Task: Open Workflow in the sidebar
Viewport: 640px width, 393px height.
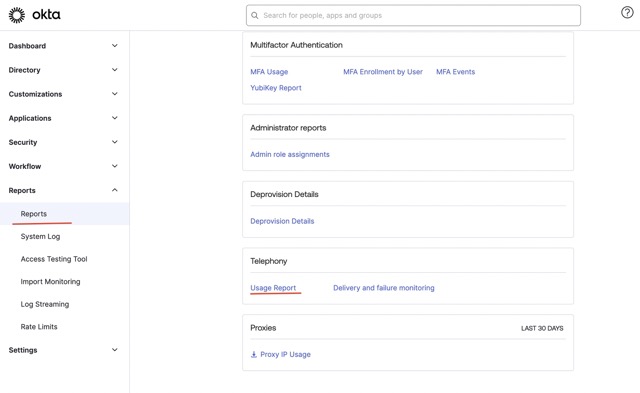Action: tap(24, 166)
